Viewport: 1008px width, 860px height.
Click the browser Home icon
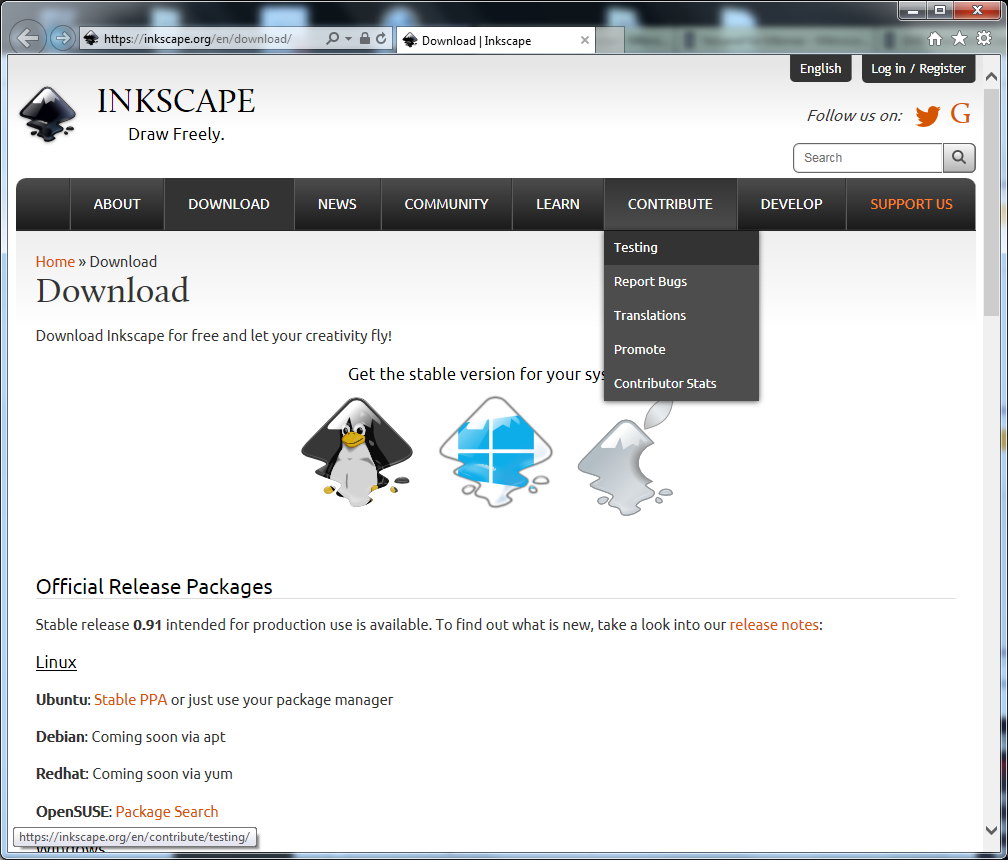click(935, 39)
